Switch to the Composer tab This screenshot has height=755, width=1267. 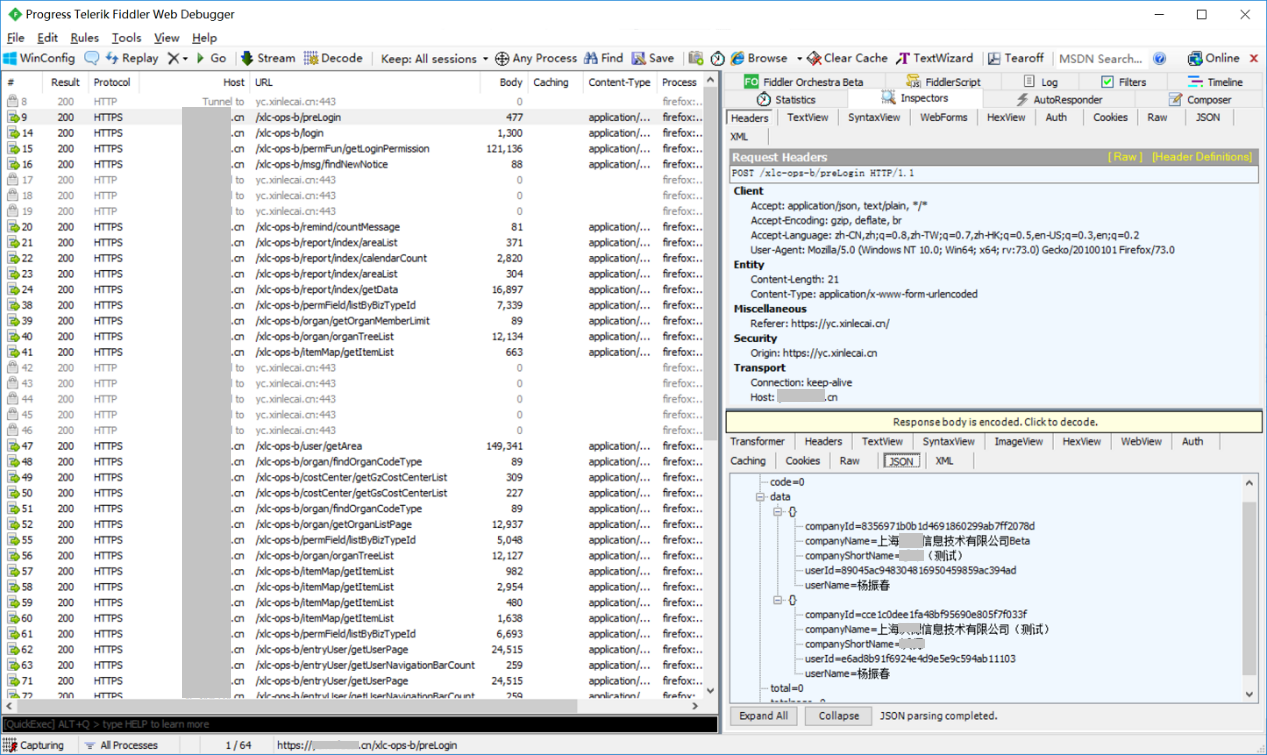(x=1200, y=100)
